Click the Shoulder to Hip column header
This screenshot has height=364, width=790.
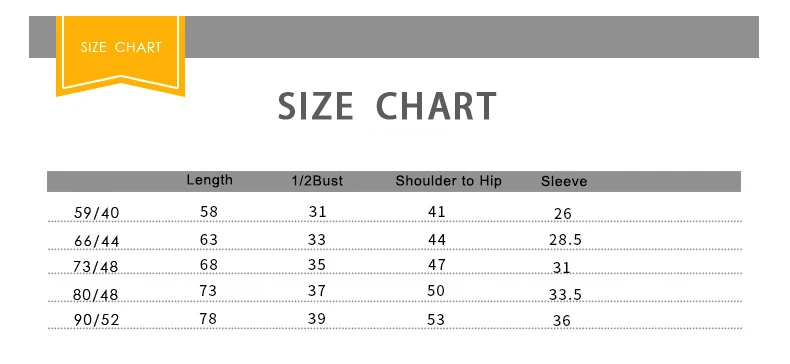(448, 181)
